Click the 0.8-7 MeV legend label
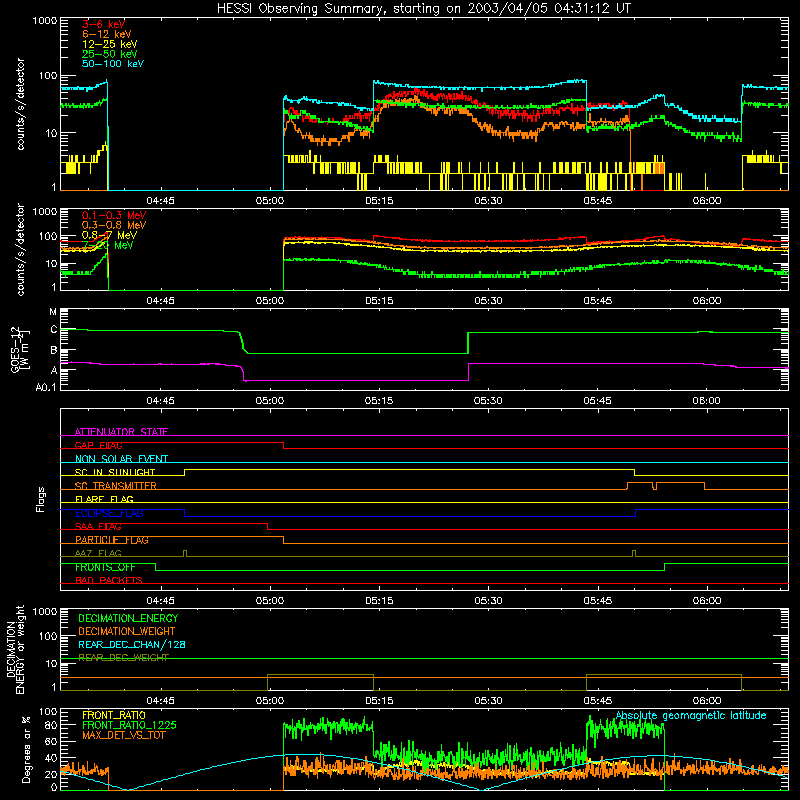Image resolution: width=800 pixels, height=800 pixels. pyautogui.click(x=109, y=235)
